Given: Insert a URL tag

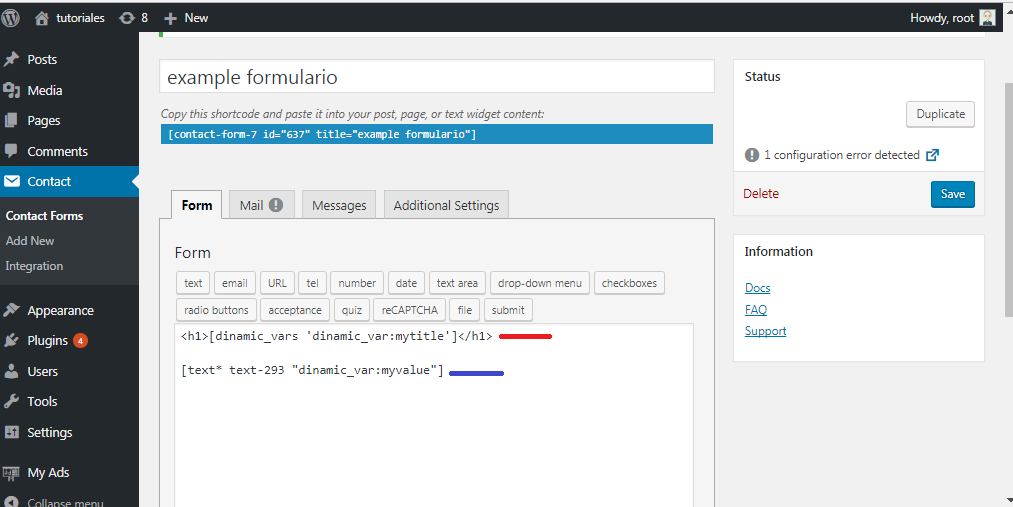Looking at the screenshot, I should click(x=277, y=283).
